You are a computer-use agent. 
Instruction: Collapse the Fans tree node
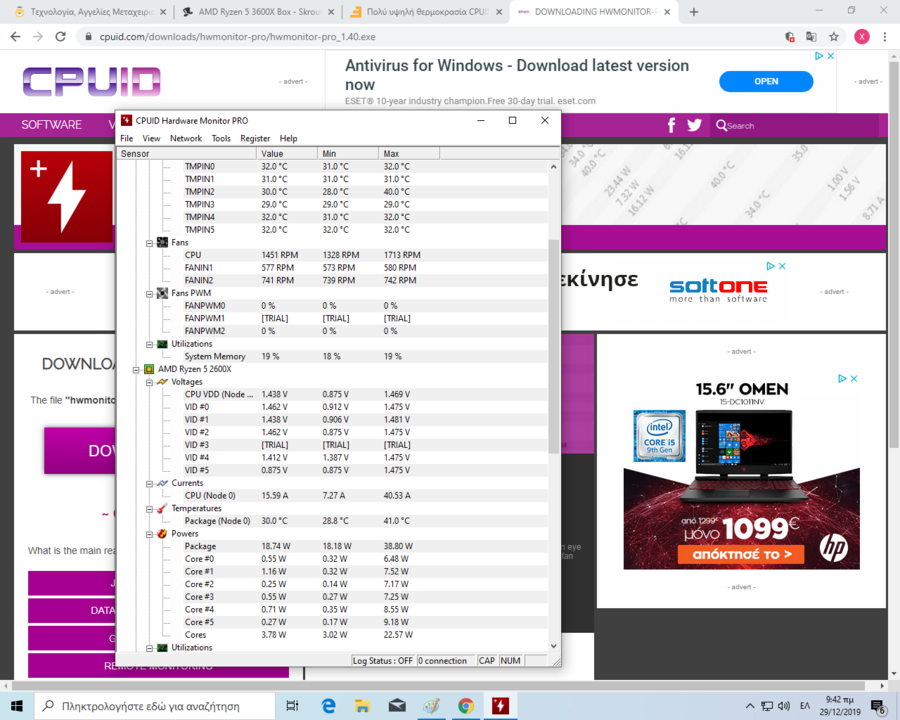[x=149, y=243]
